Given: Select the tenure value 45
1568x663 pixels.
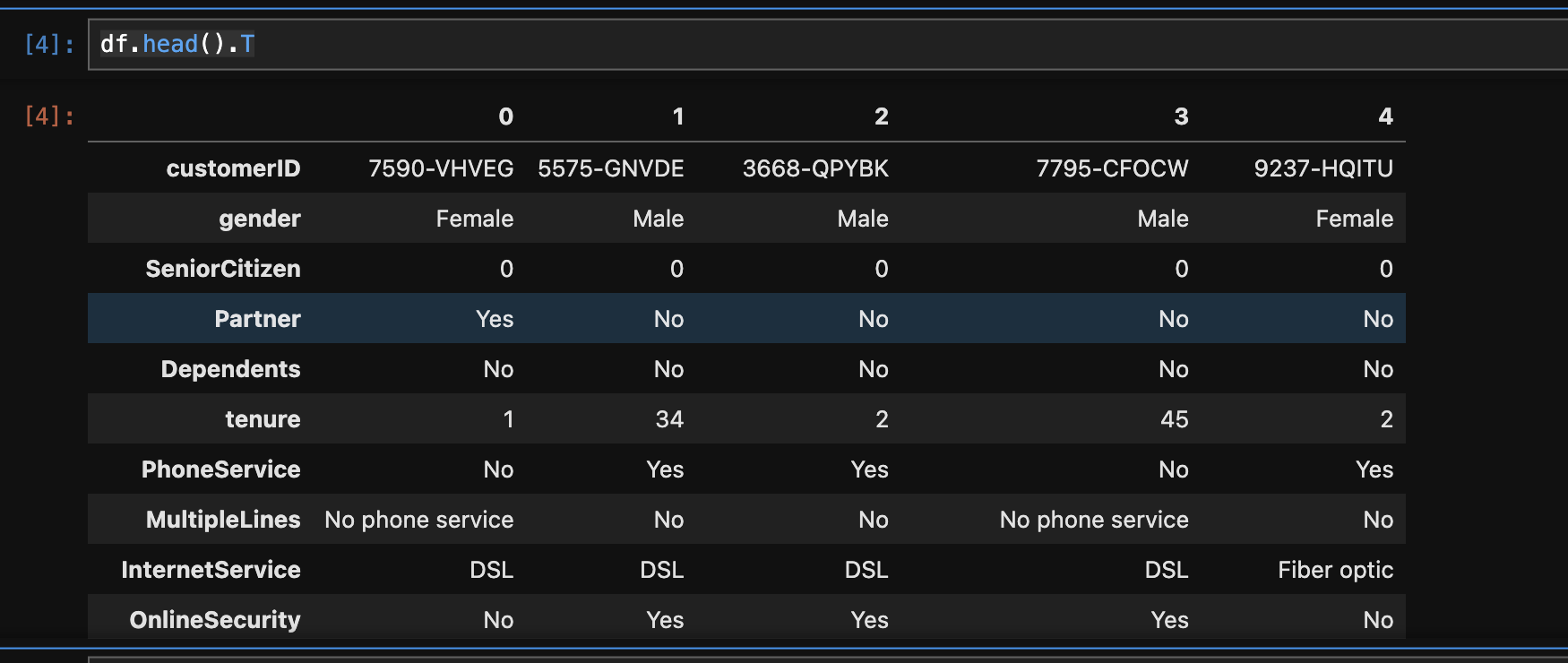Looking at the screenshot, I should coord(1174,419).
